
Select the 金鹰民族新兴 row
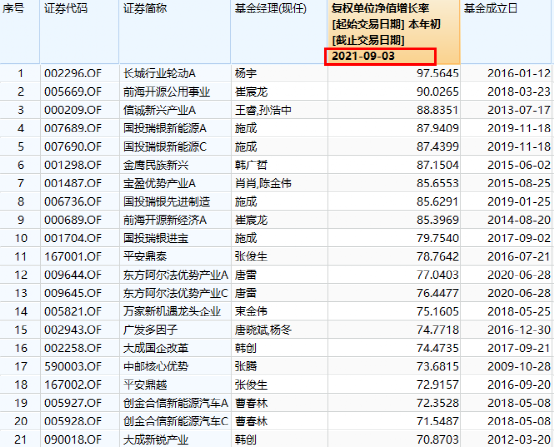tap(277, 165)
